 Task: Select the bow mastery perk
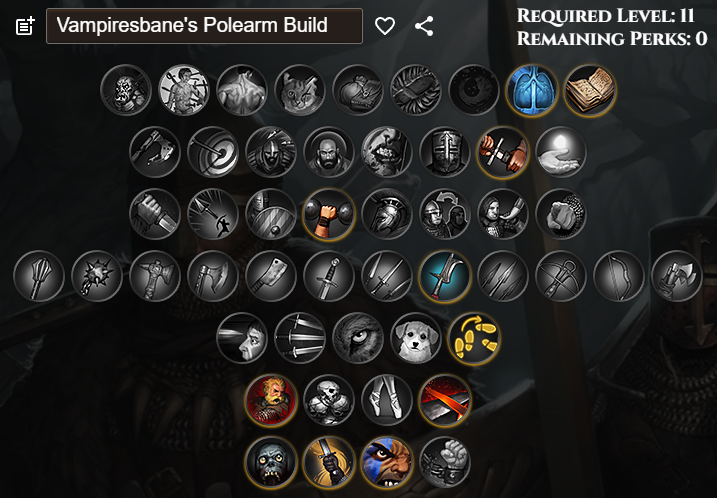(x=619, y=276)
